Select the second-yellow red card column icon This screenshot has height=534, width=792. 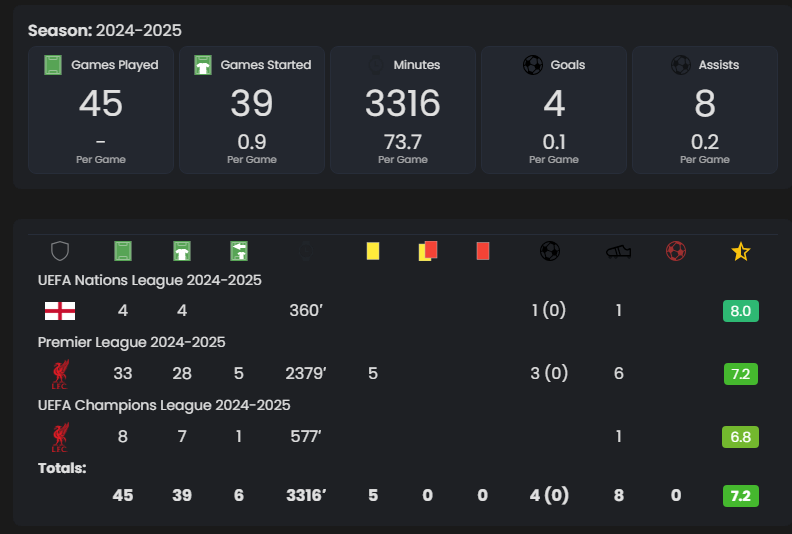(428, 251)
